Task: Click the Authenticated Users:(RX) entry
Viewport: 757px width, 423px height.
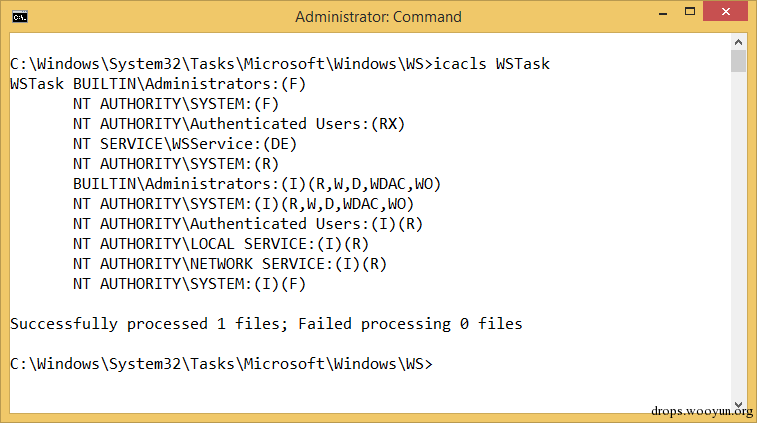Action: pos(238,124)
